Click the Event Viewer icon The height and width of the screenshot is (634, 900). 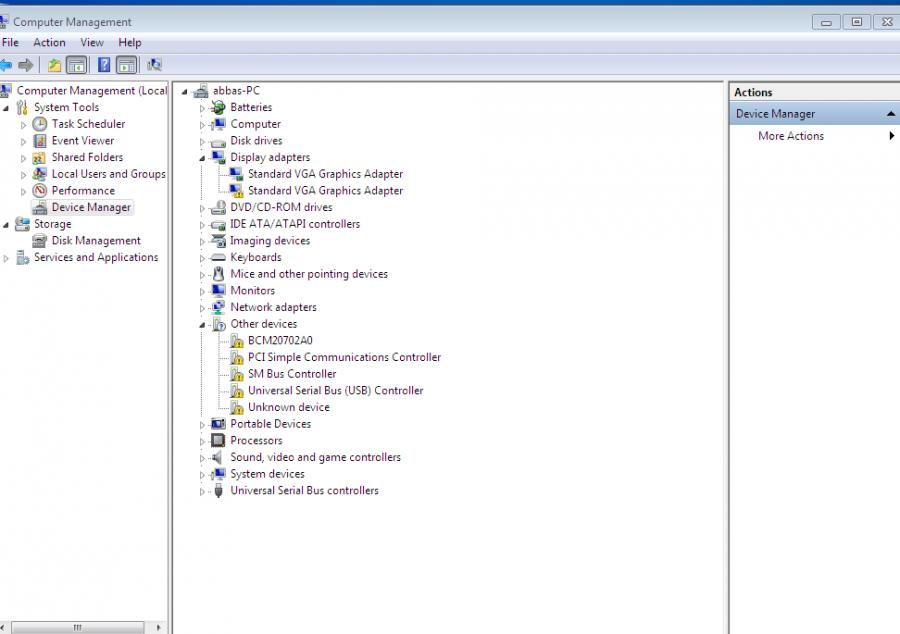point(40,141)
